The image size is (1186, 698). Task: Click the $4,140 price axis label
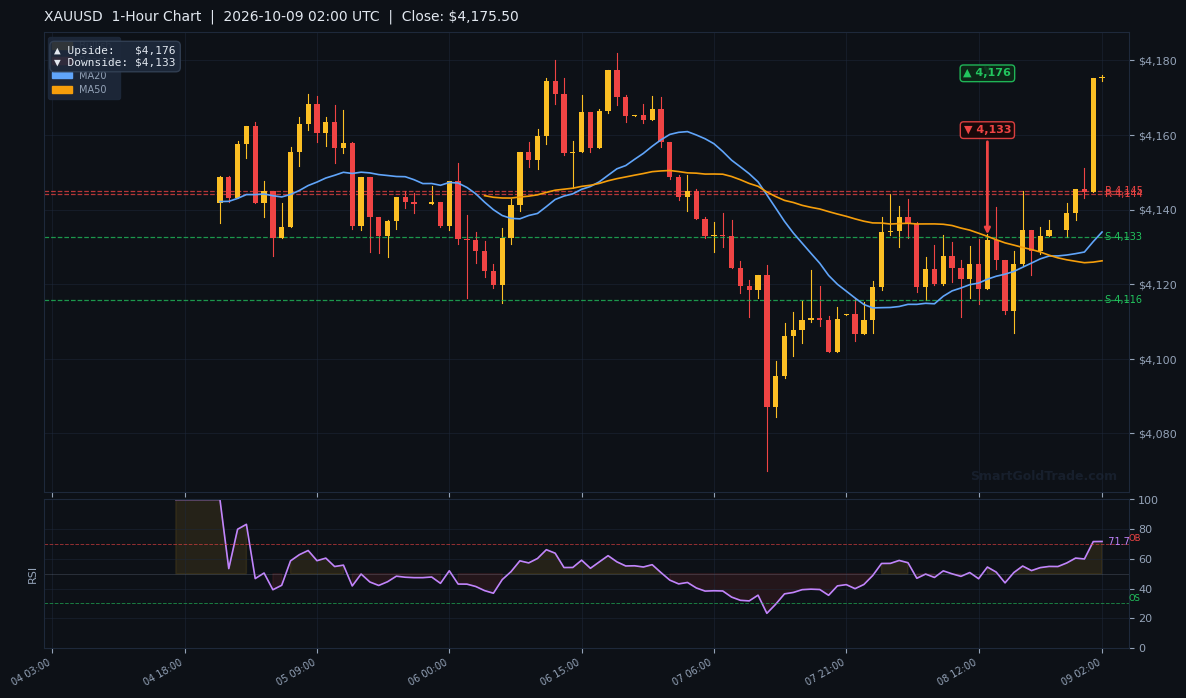coord(1157,210)
